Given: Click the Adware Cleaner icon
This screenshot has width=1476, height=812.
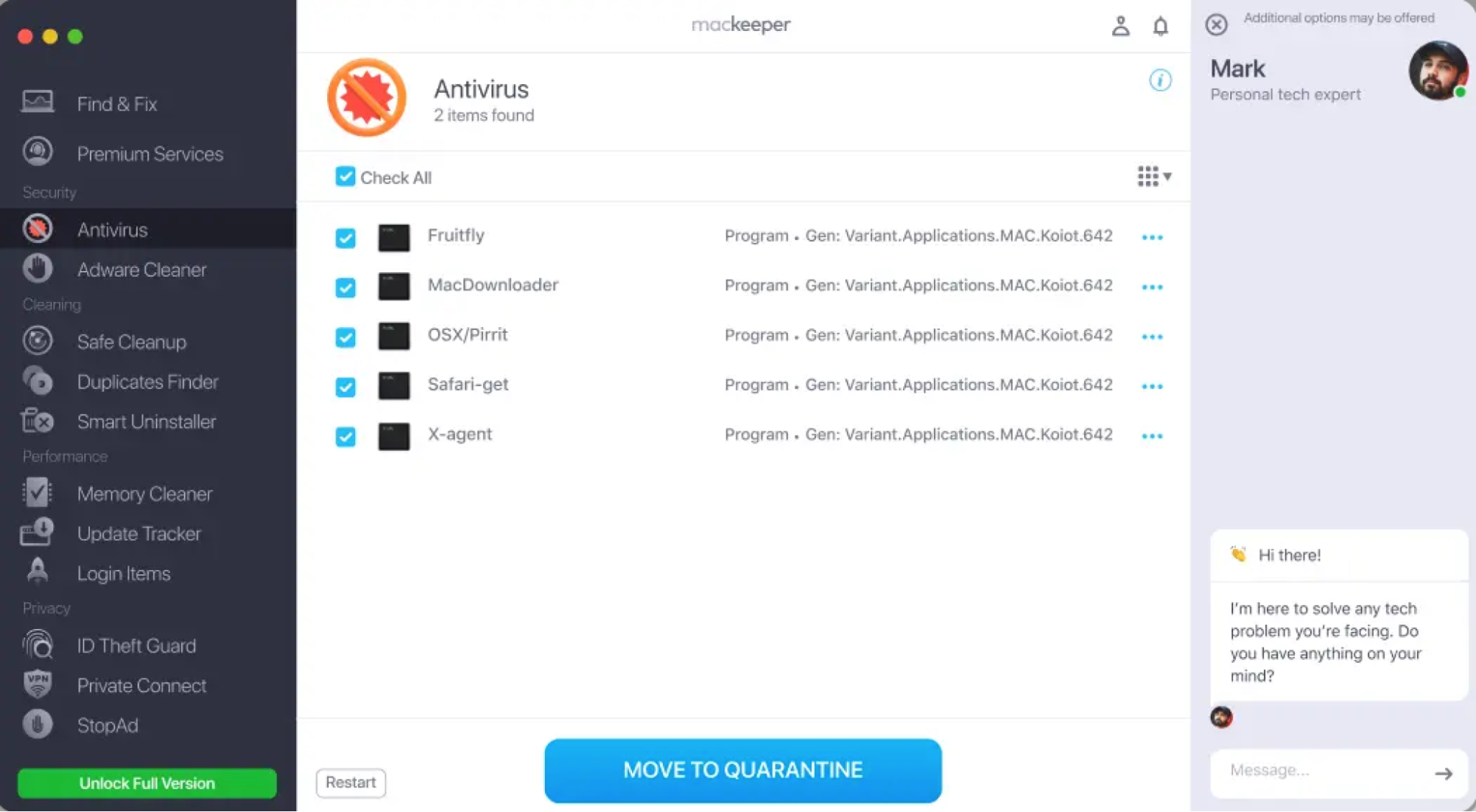Looking at the screenshot, I should pos(37,270).
